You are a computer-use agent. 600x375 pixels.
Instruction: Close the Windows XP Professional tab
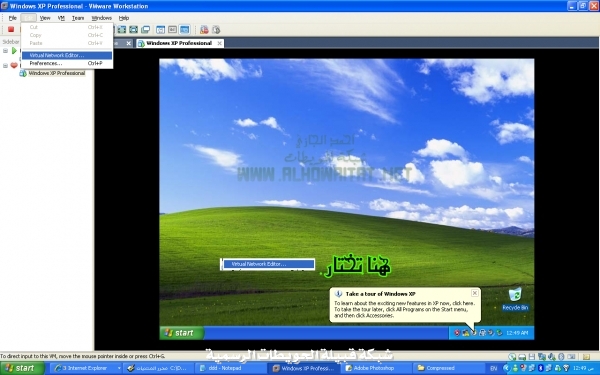pos(220,43)
